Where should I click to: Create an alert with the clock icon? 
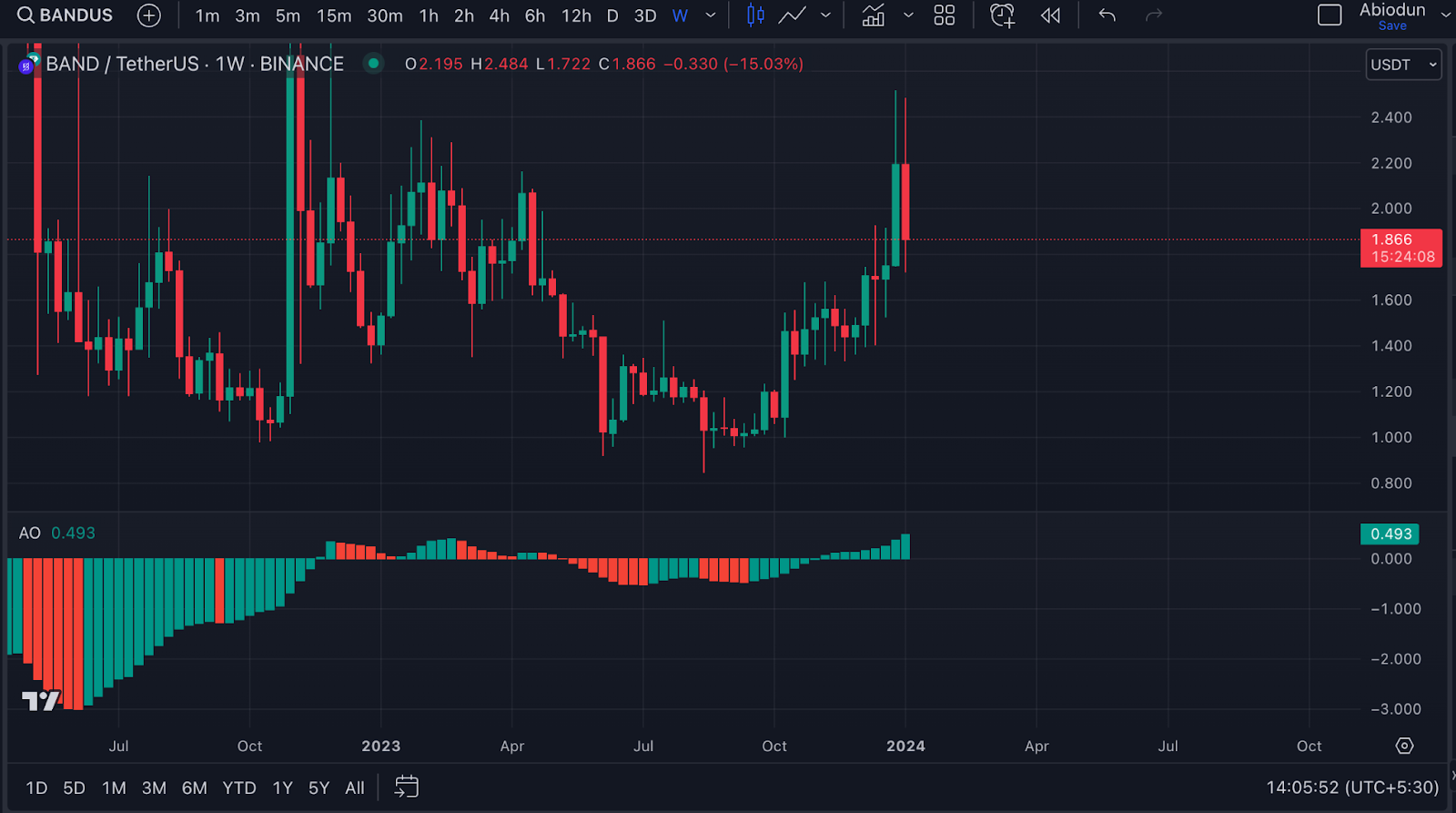coord(1002,15)
